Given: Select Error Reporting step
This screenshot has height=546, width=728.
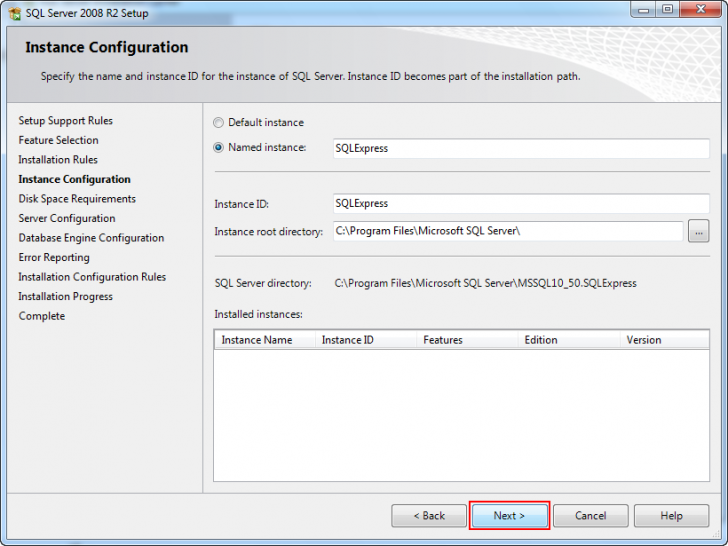Looking at the screenshot, I should (54, 257).
